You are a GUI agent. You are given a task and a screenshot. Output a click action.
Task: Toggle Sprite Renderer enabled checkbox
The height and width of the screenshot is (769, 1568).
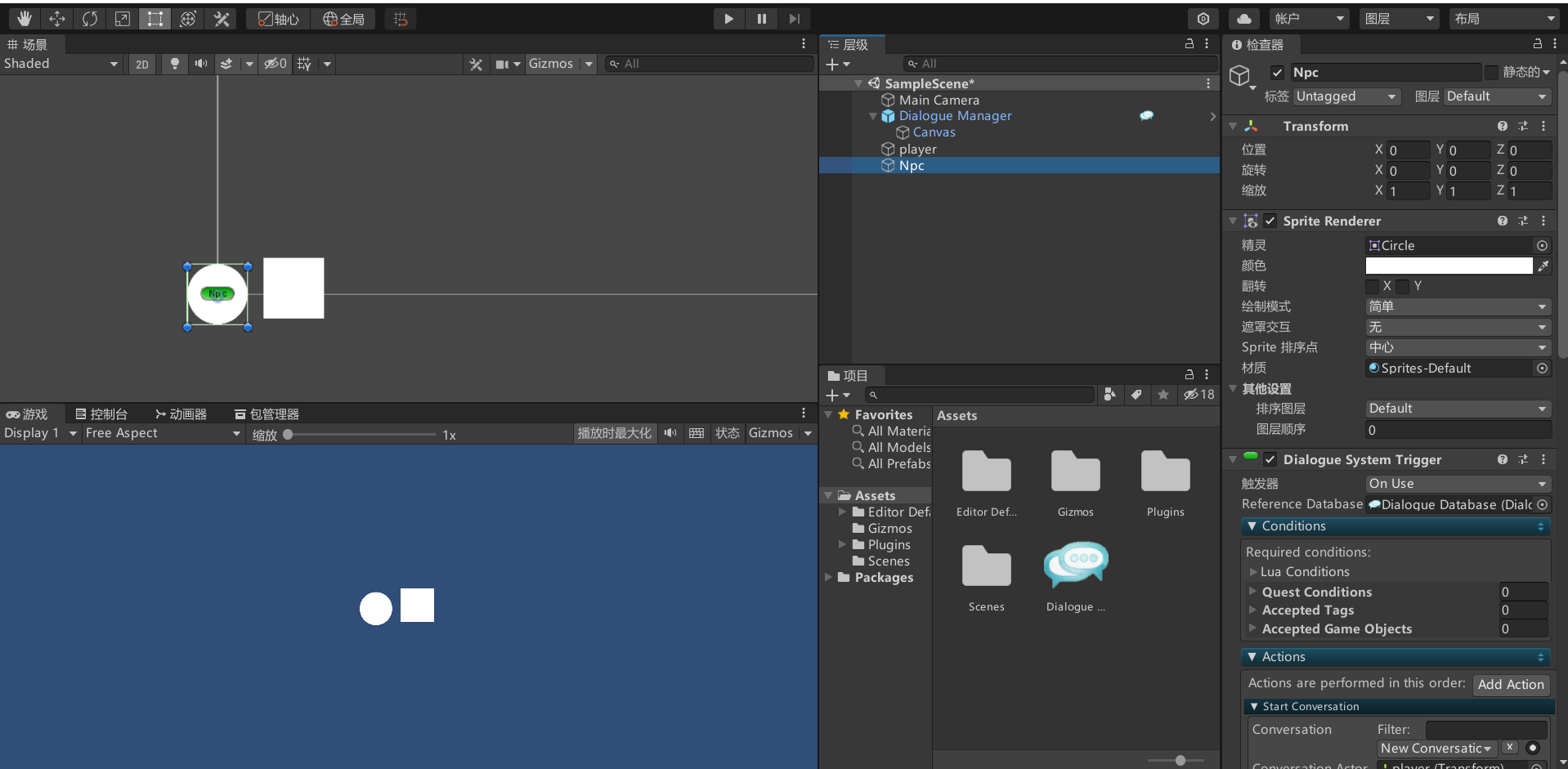click(1270, 221)
